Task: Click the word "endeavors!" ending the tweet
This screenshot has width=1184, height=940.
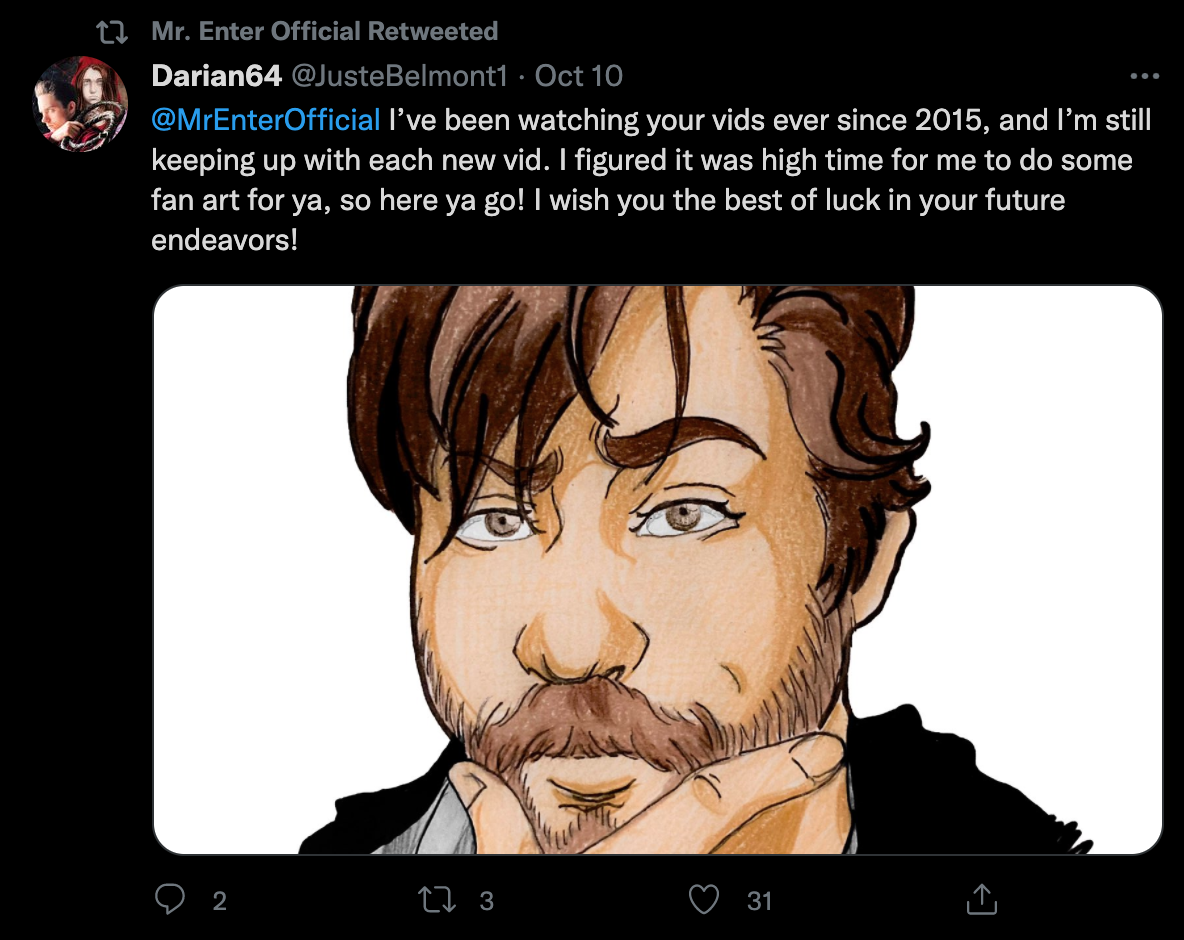Action: coord(225,241)
